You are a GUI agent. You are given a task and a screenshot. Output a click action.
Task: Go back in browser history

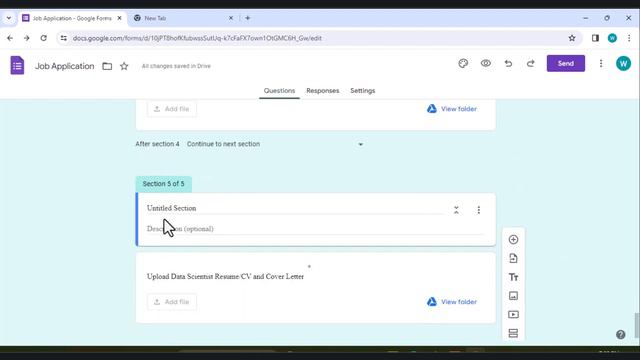[10, 38]
